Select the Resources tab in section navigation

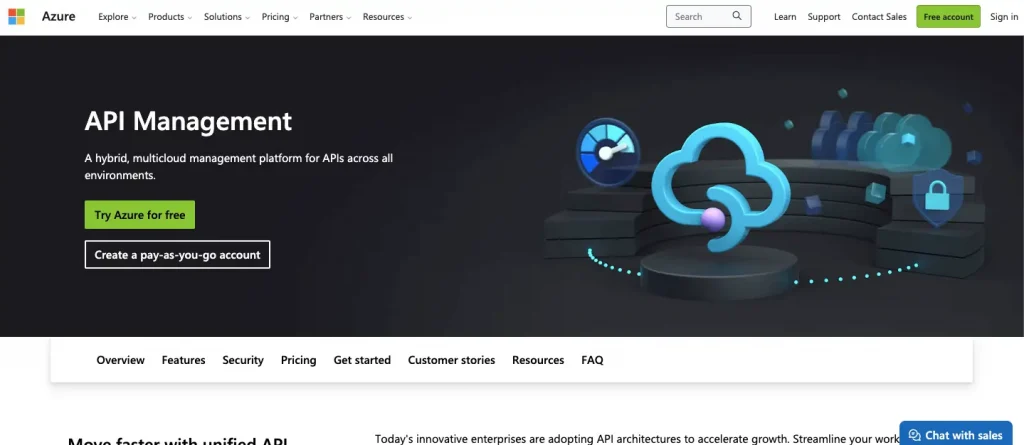(538, 360)
